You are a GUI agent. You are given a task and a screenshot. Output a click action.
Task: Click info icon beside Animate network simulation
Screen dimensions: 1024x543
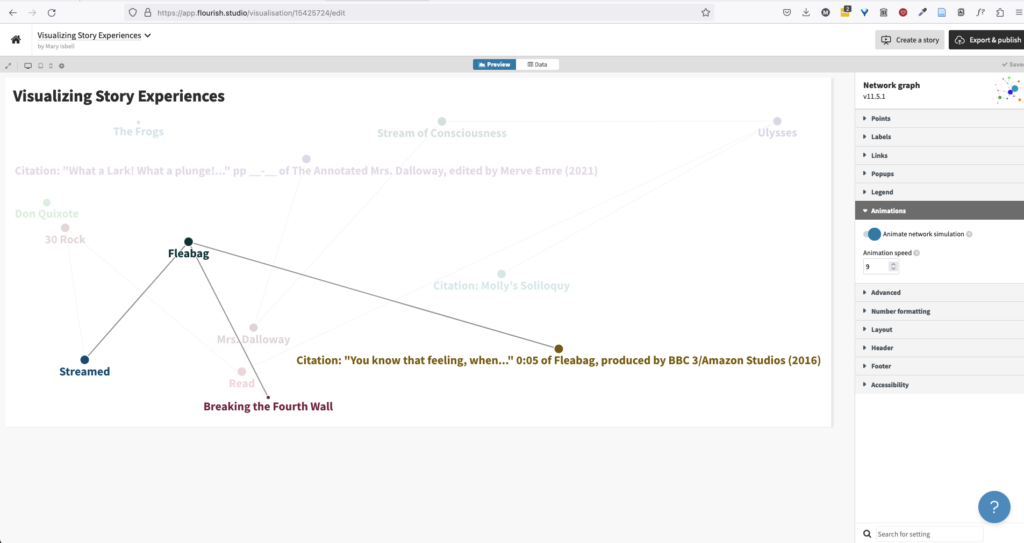(969, 234)
